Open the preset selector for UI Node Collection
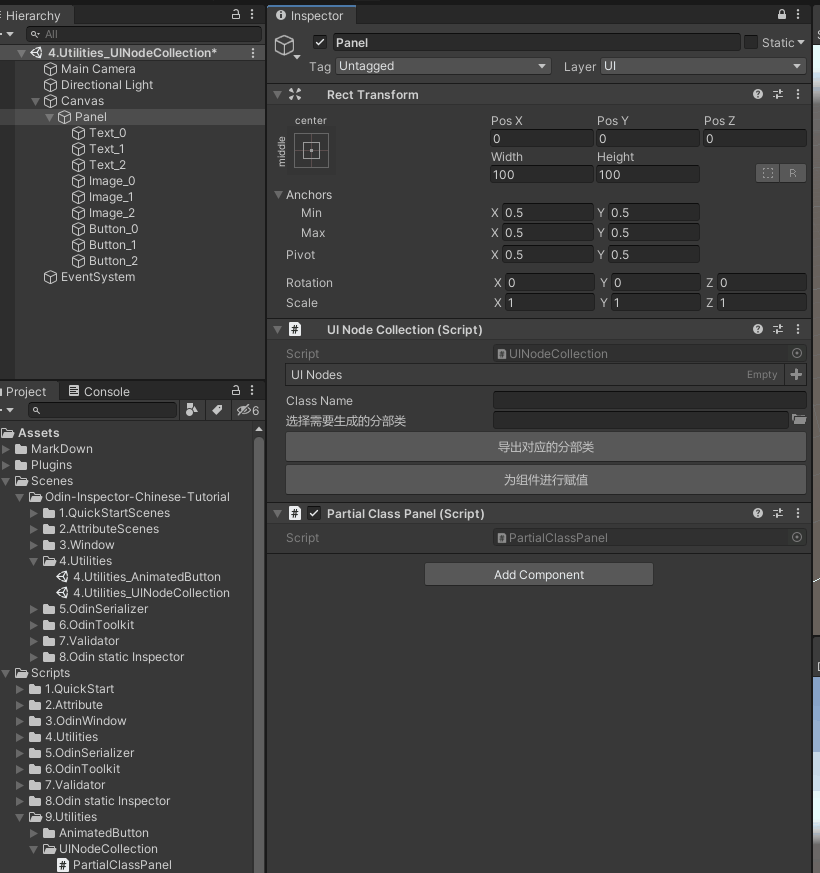820x873 pixels. coord(778,329)
